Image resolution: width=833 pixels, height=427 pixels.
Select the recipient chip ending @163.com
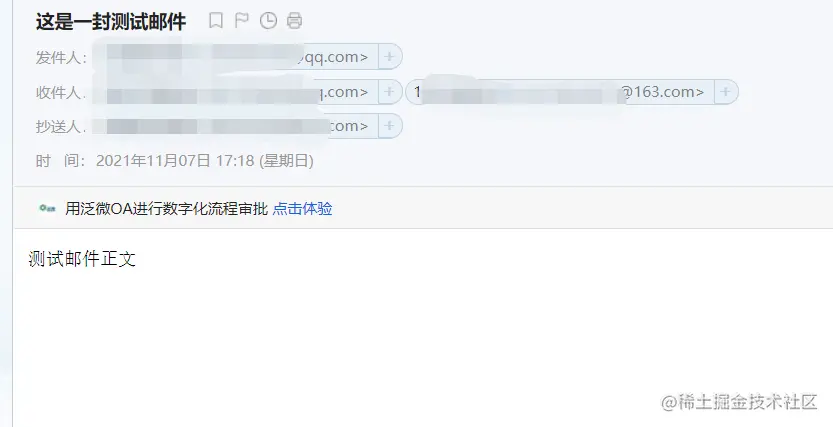(560, 92)
